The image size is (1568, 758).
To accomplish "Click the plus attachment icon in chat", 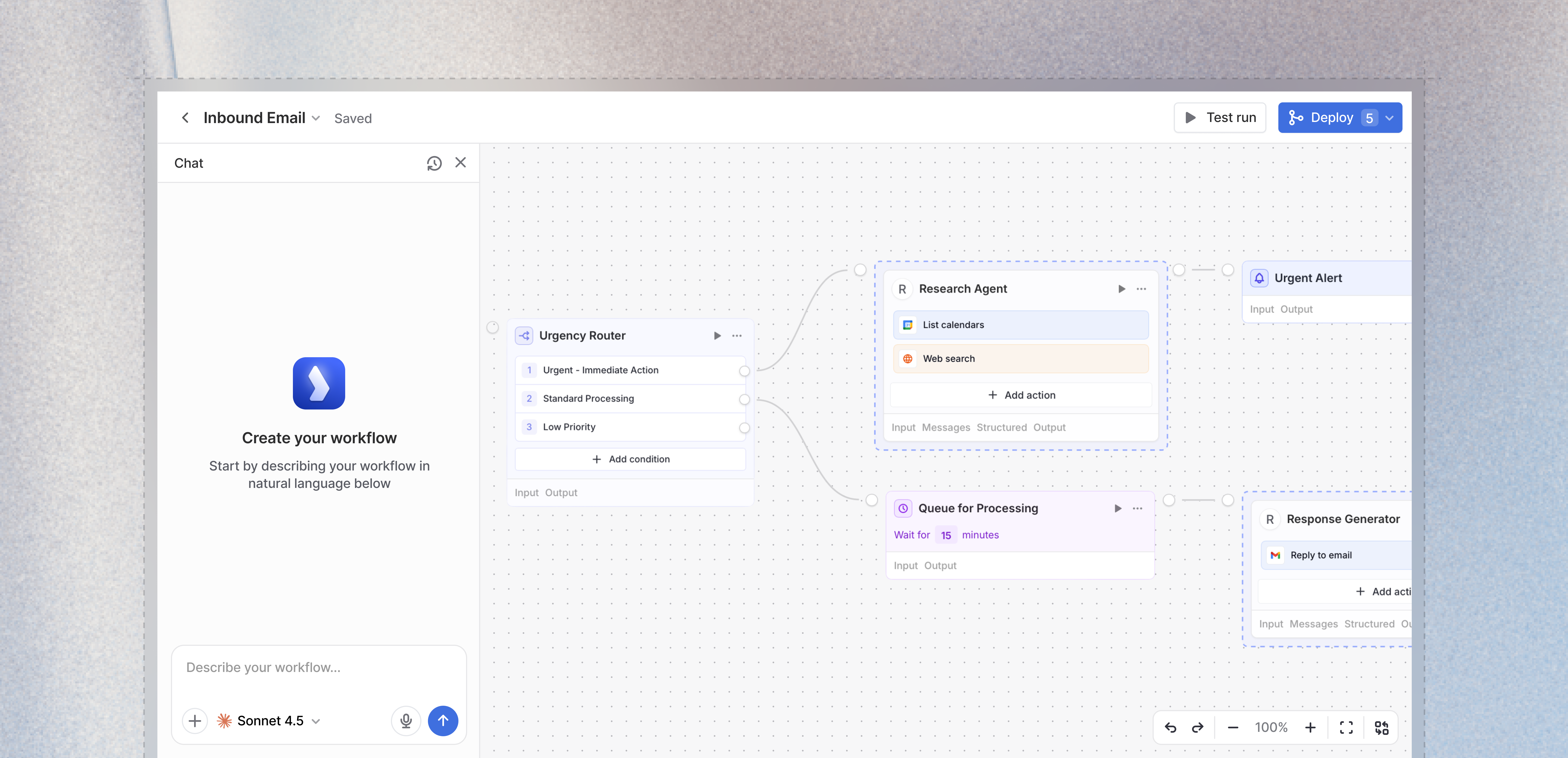I will click(195, 721).
